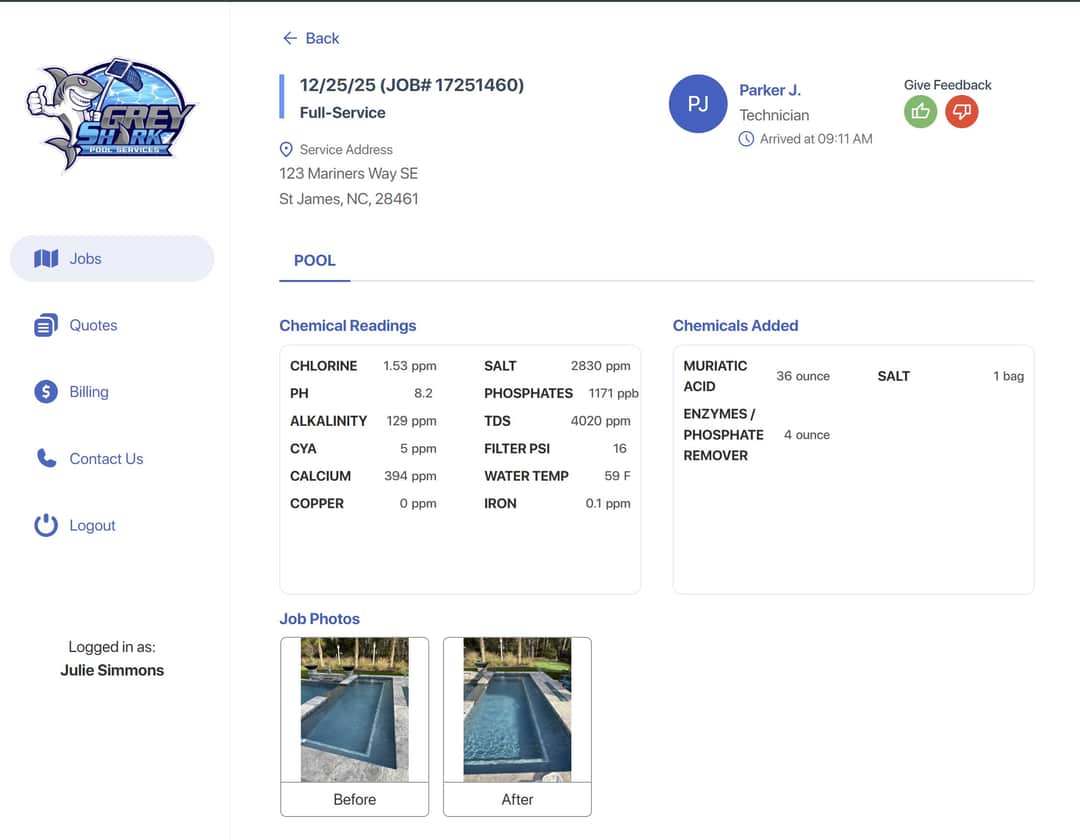Open the Billing section
Screen dimensions: 1080x840
coord(89,392)
